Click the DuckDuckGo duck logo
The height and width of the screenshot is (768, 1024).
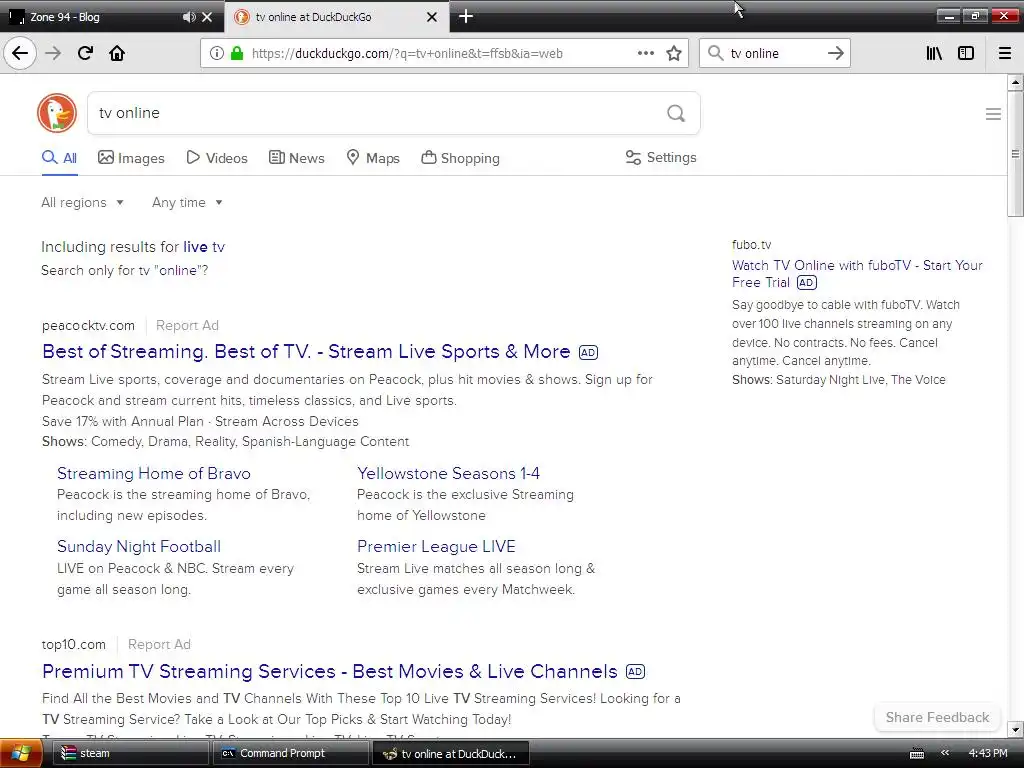click(x=57, y=113)
